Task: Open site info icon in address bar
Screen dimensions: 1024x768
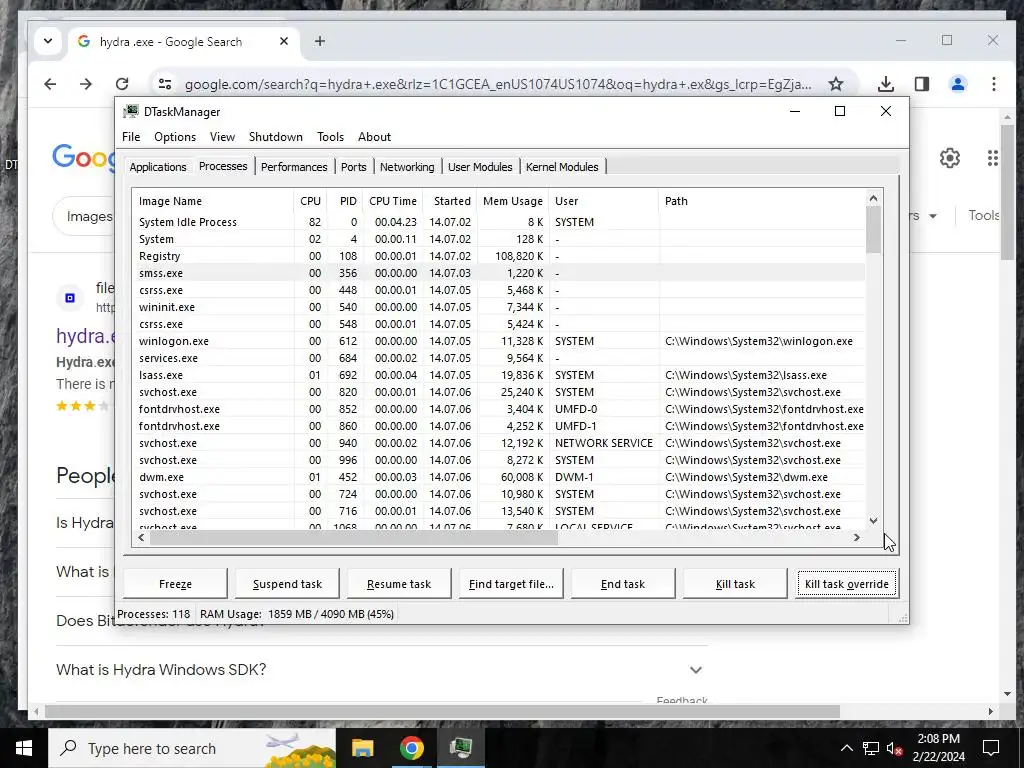Action: tap(165, 84)
